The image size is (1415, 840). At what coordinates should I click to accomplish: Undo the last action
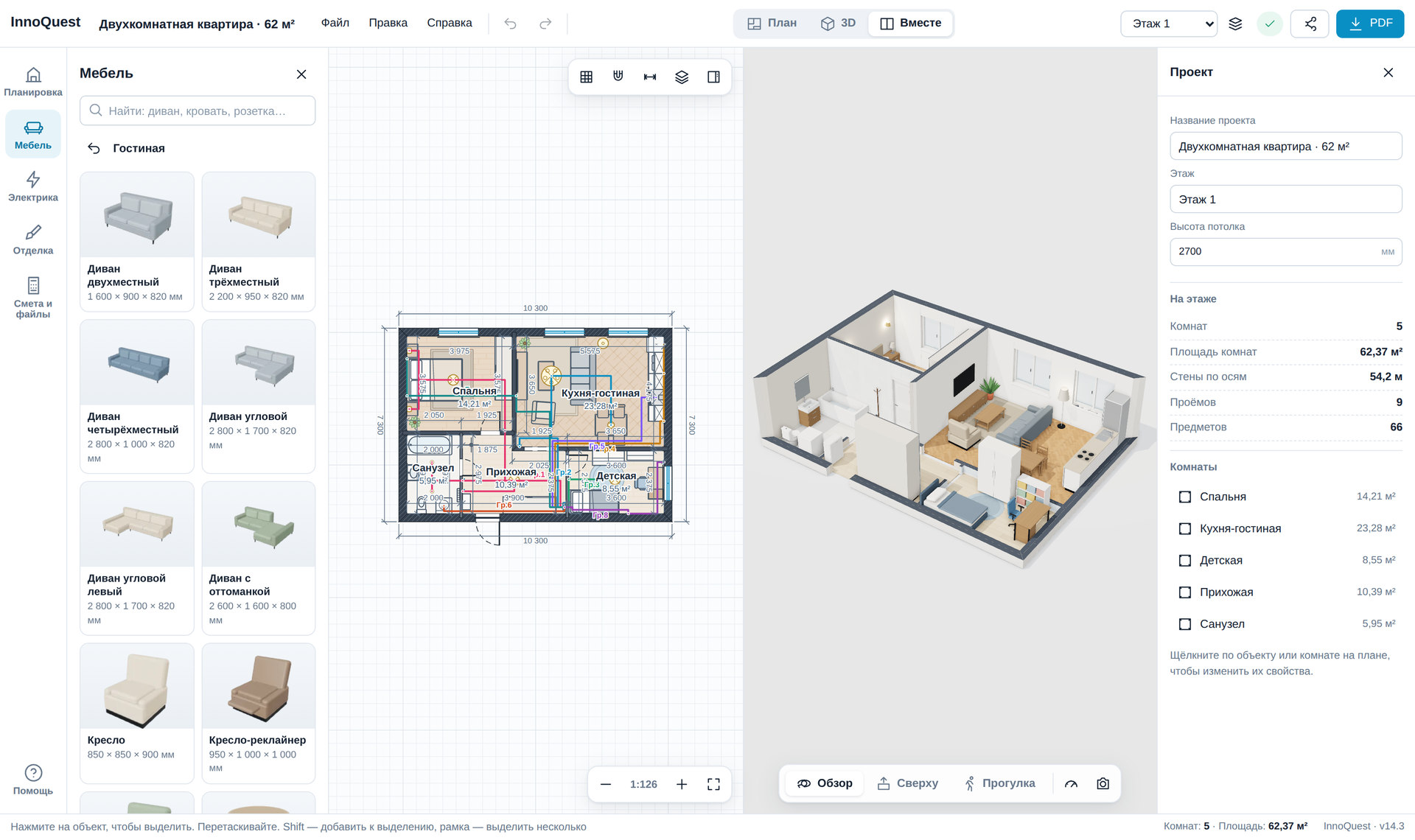click(x=510, y=24)
